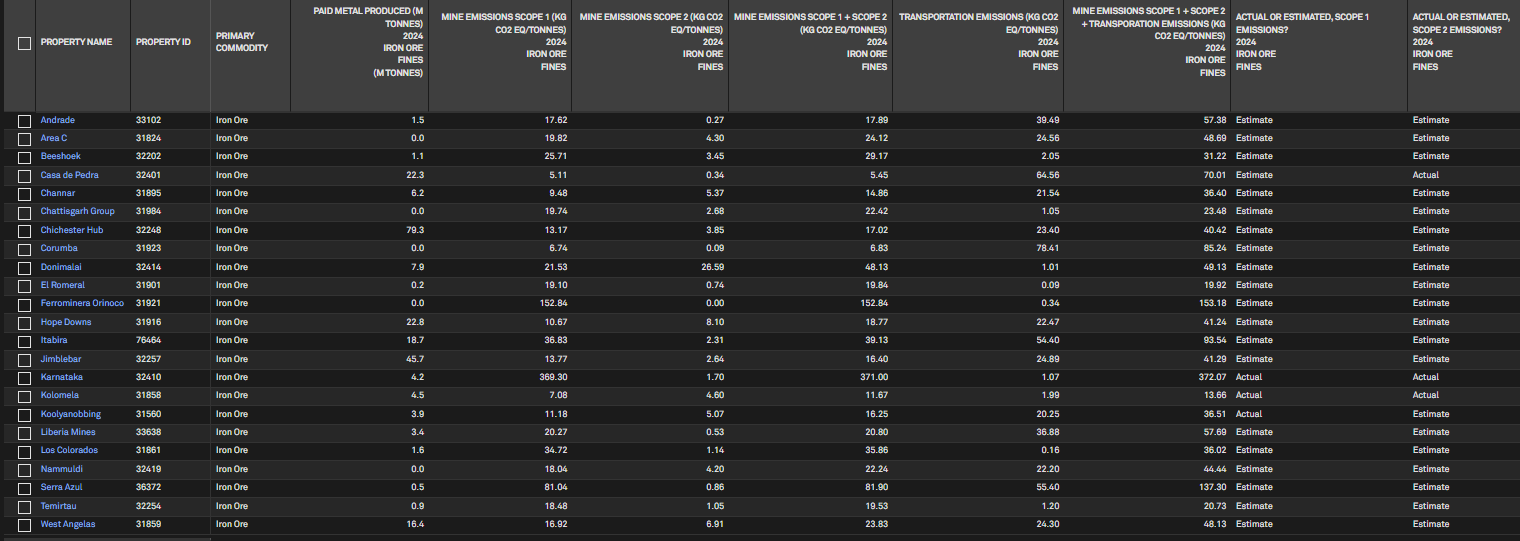The image size is (1520, 541).
Task: Click the Transportation Emissions column header
Action: [978, 42]
